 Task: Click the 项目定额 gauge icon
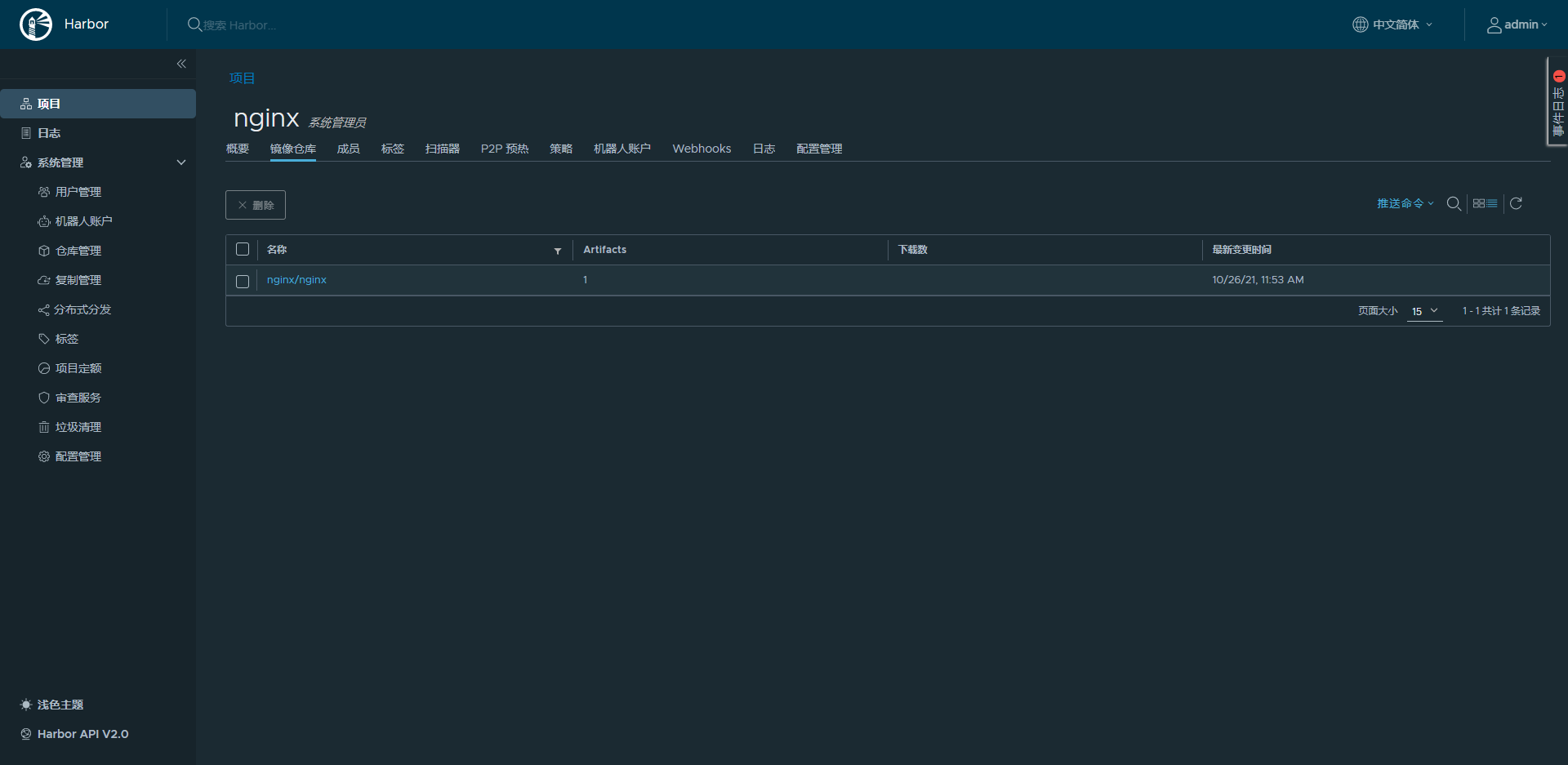point(44,368)
